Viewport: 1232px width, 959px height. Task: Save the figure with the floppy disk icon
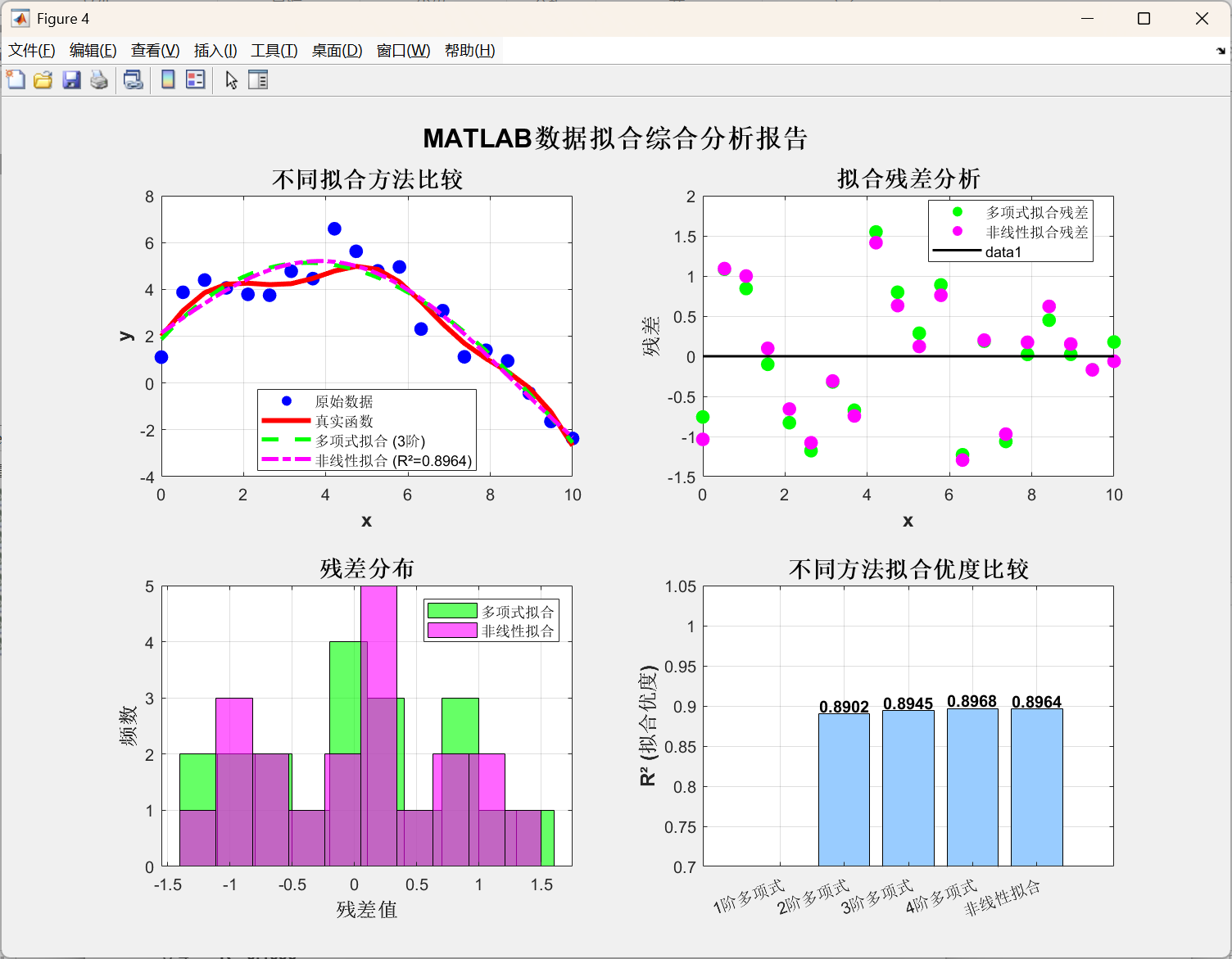(71, 79)
